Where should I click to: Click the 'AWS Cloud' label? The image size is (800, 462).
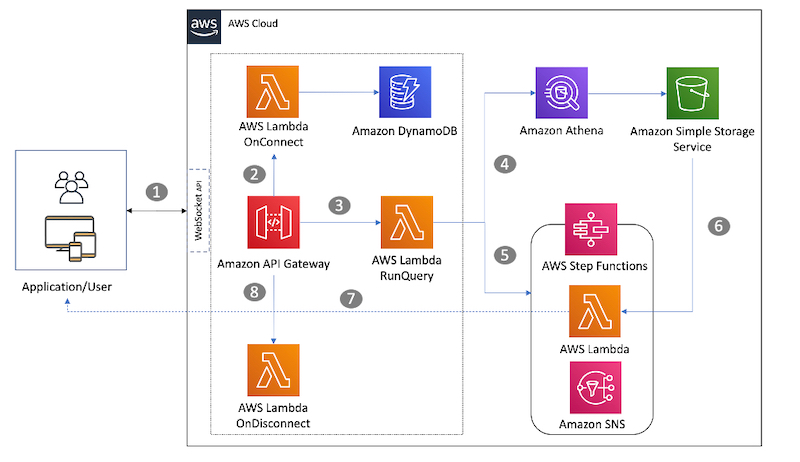(x=253, y=23)
